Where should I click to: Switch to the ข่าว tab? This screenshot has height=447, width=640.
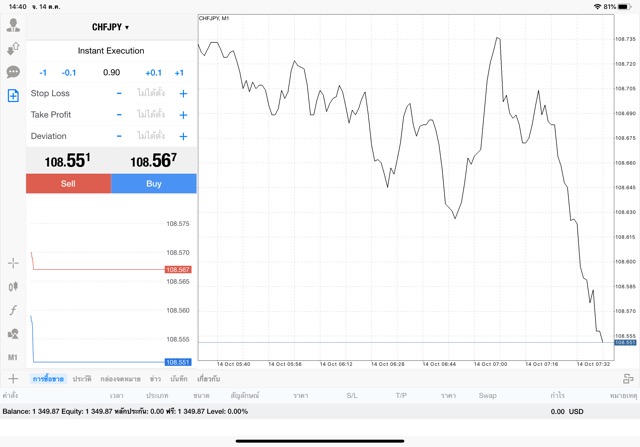click(x=155, y=379)
